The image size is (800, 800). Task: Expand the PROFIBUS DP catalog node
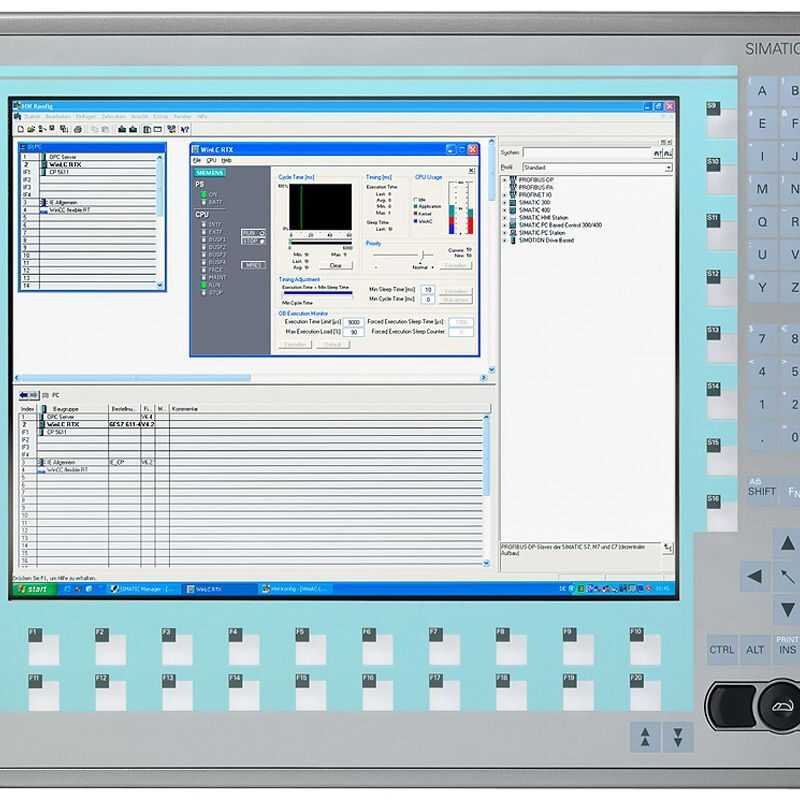click(504, 180)
